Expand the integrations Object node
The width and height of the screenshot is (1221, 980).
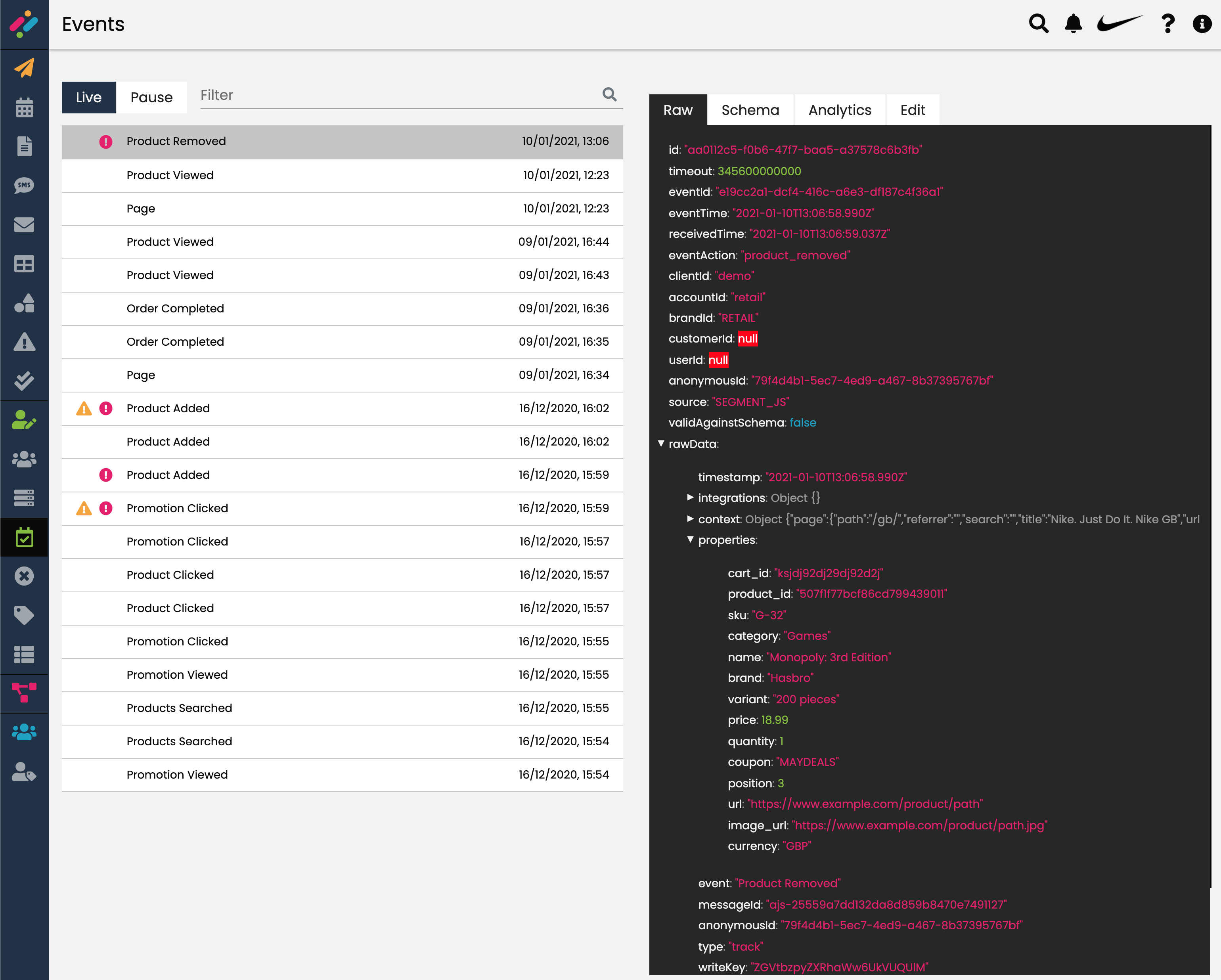click(690, 498)
